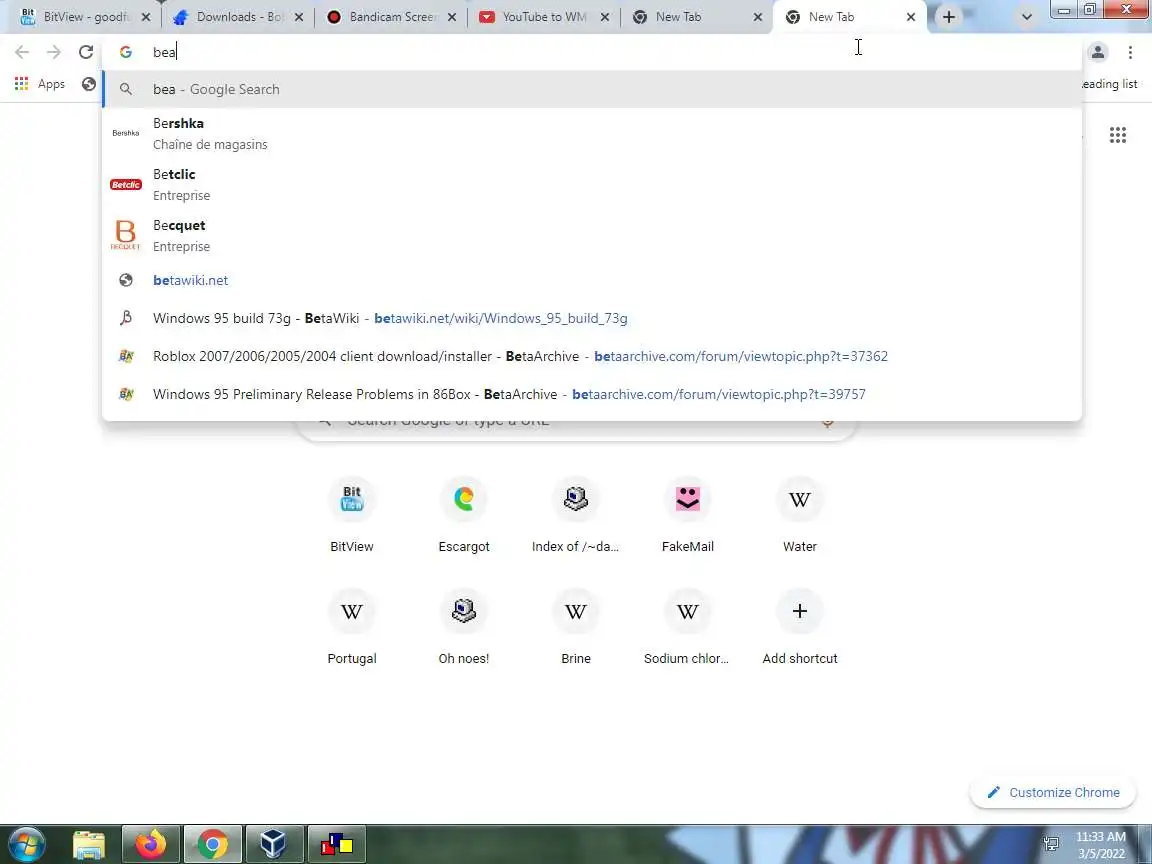Viewport: 1152px width, 864px height.
Task: Open the Chrome three-dot menu
Action: [1130, 51]
